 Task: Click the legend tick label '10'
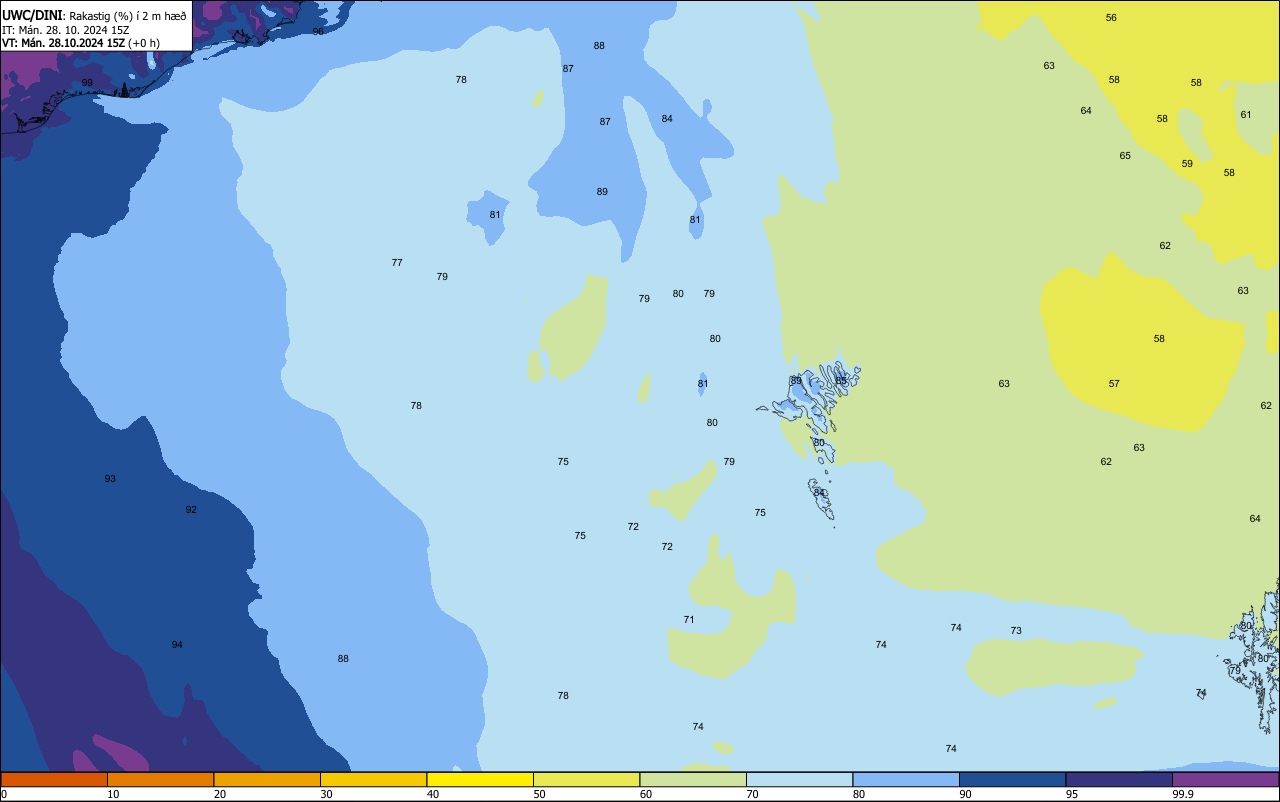click(113, 794)
